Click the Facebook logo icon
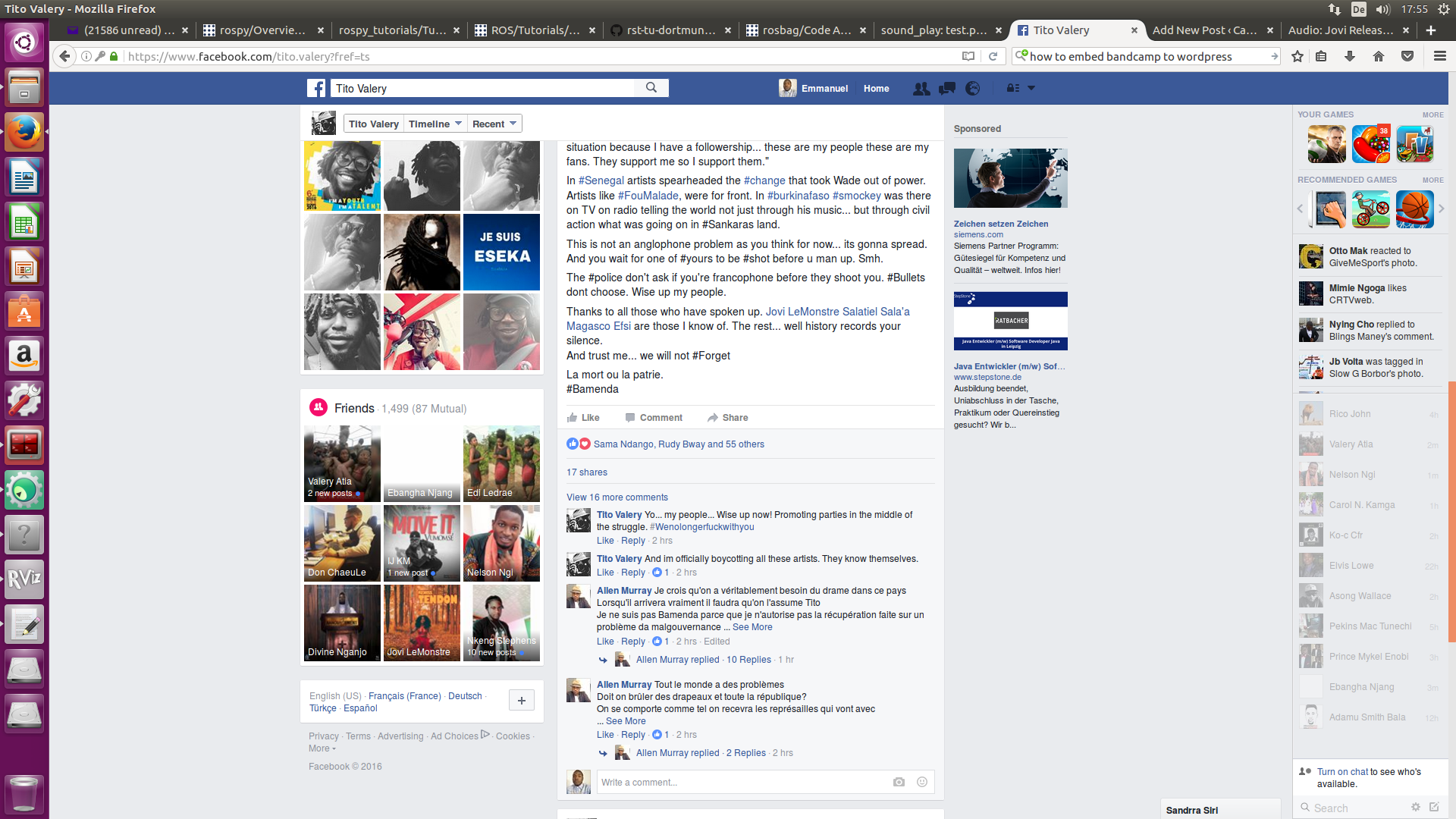The height and width of the screenshot is (819, 1456). [x=316, y=88]
